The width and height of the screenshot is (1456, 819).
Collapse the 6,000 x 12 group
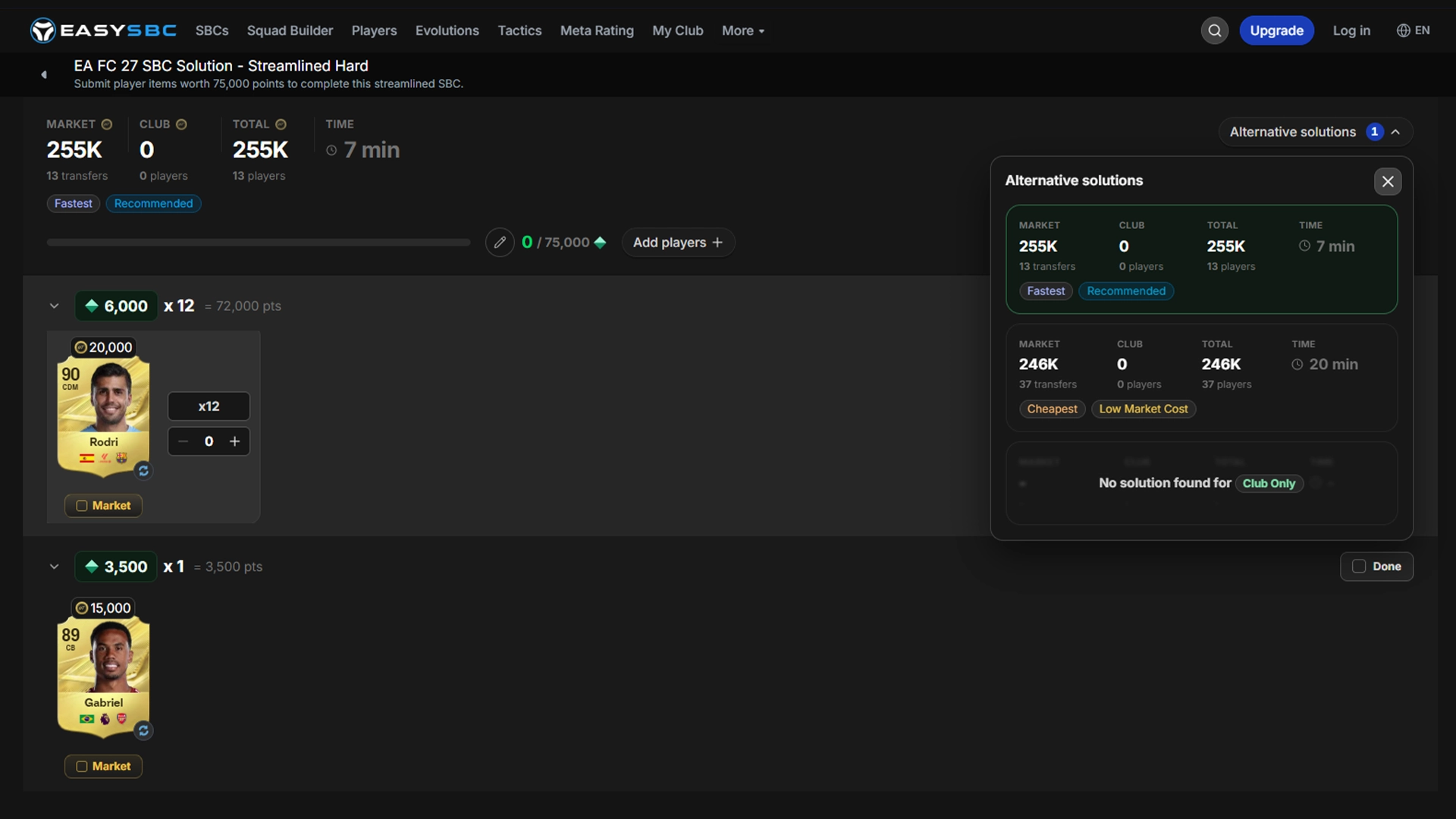click(x=54, y=306)
